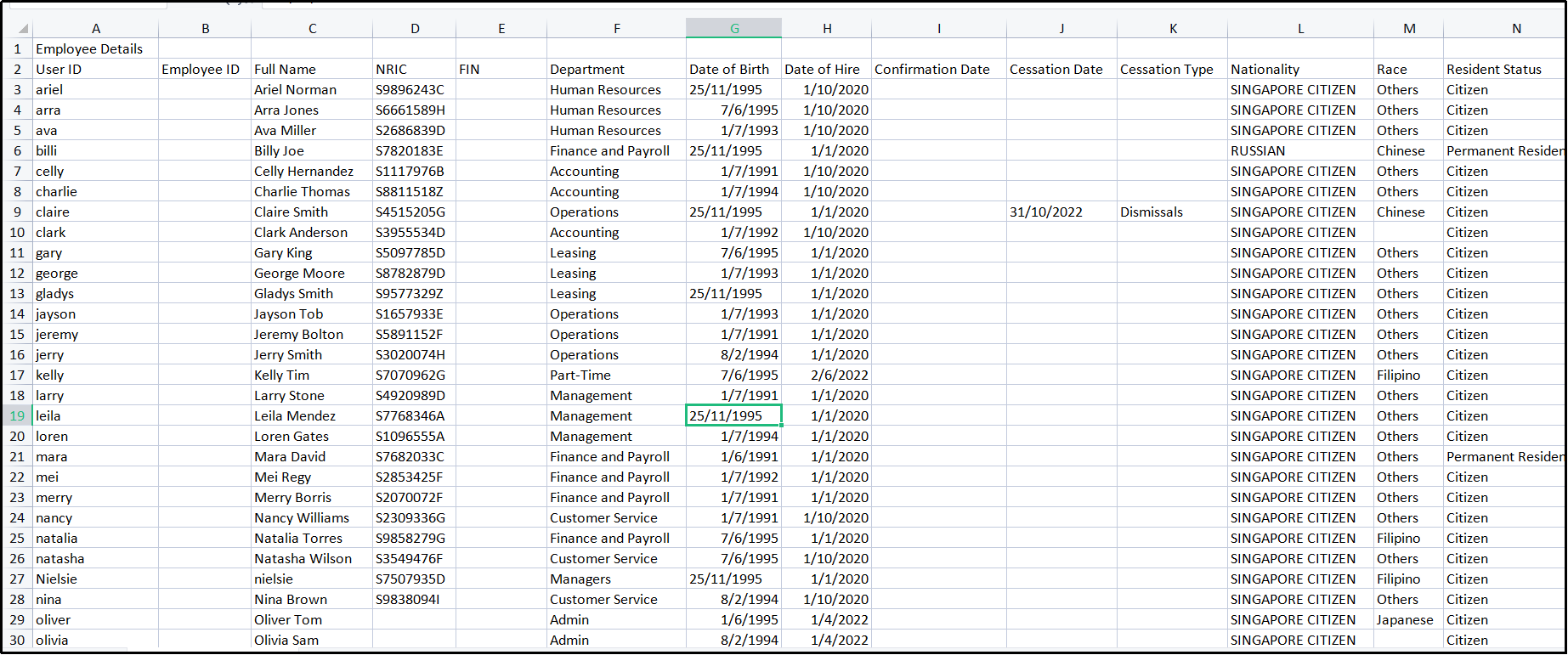Viewport: 1568px width, 655px height.
Task: Select Kelly Tim's hire date '2/6/2022'
Action: coord(827,375)
